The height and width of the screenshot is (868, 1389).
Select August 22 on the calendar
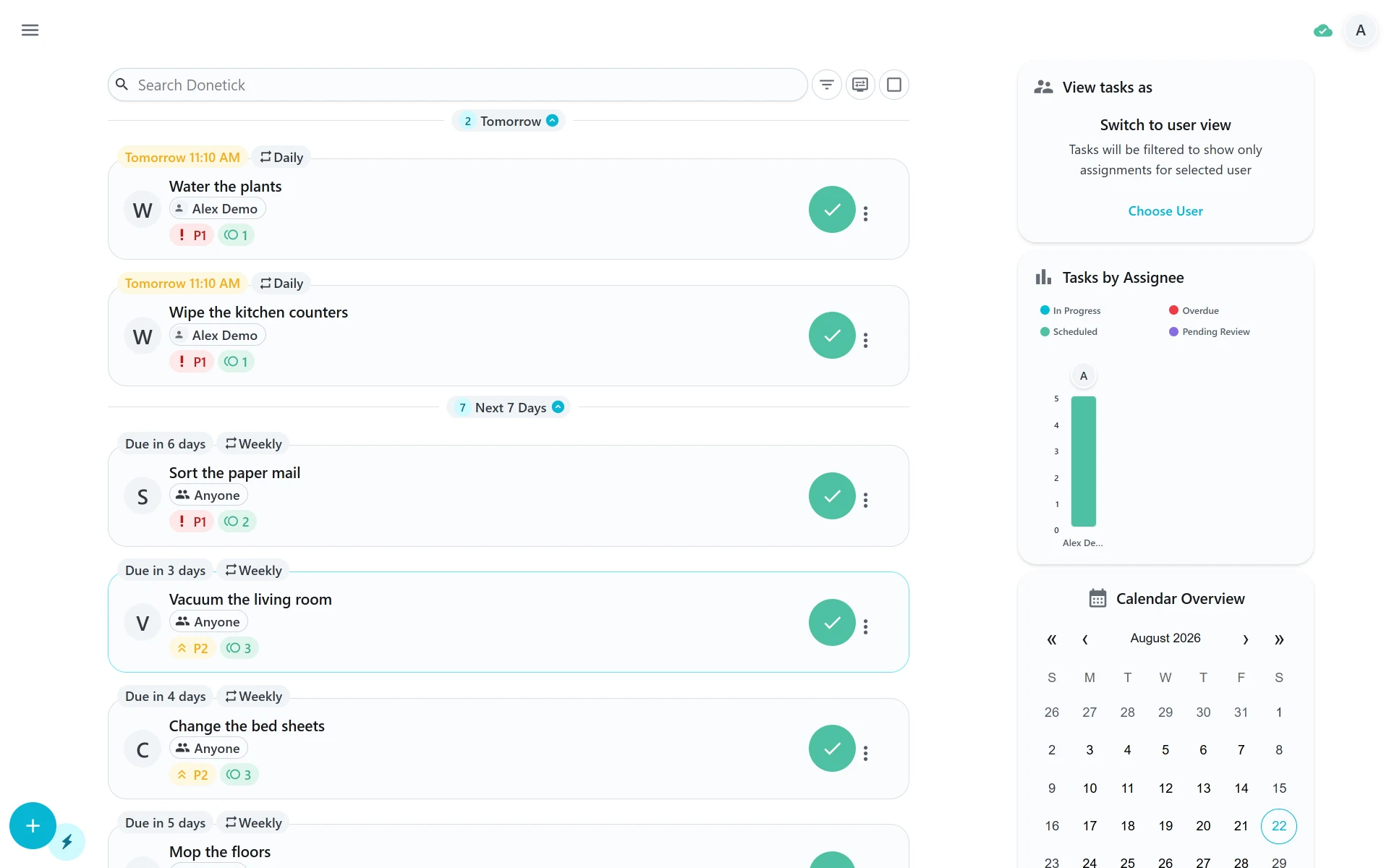point(1278,826)
